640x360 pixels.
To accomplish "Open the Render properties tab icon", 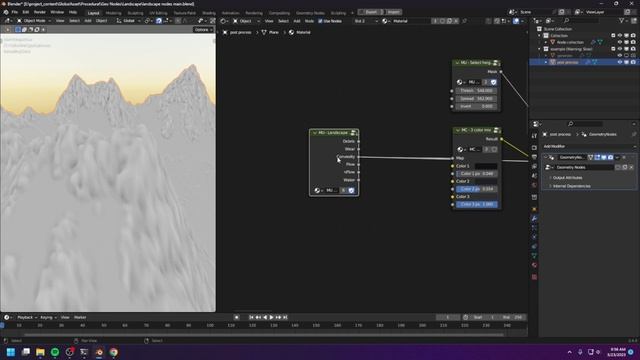I will [534, 147].
